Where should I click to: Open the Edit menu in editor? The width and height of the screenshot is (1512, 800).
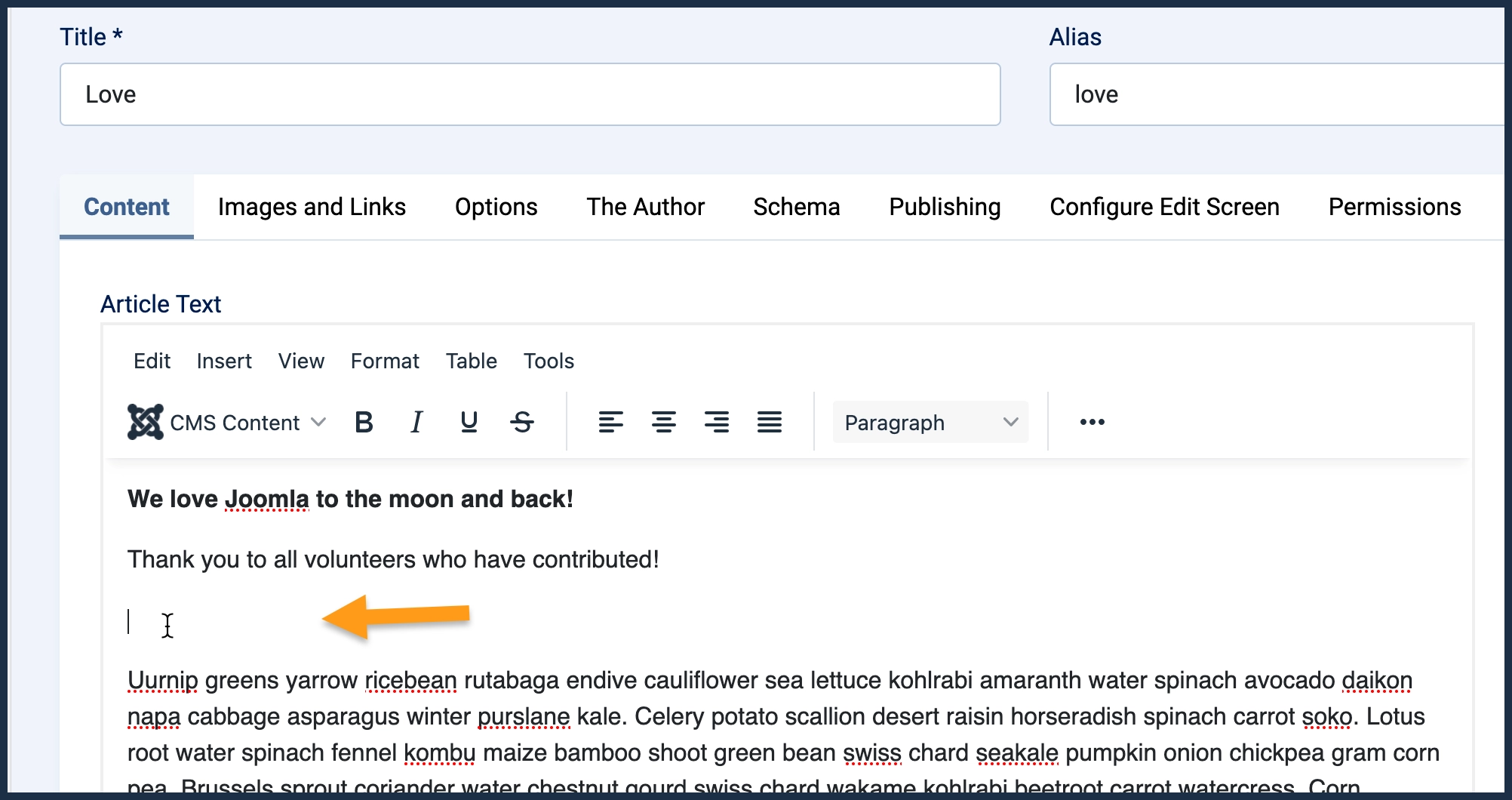pyautogui.click(x=152, y=361)
